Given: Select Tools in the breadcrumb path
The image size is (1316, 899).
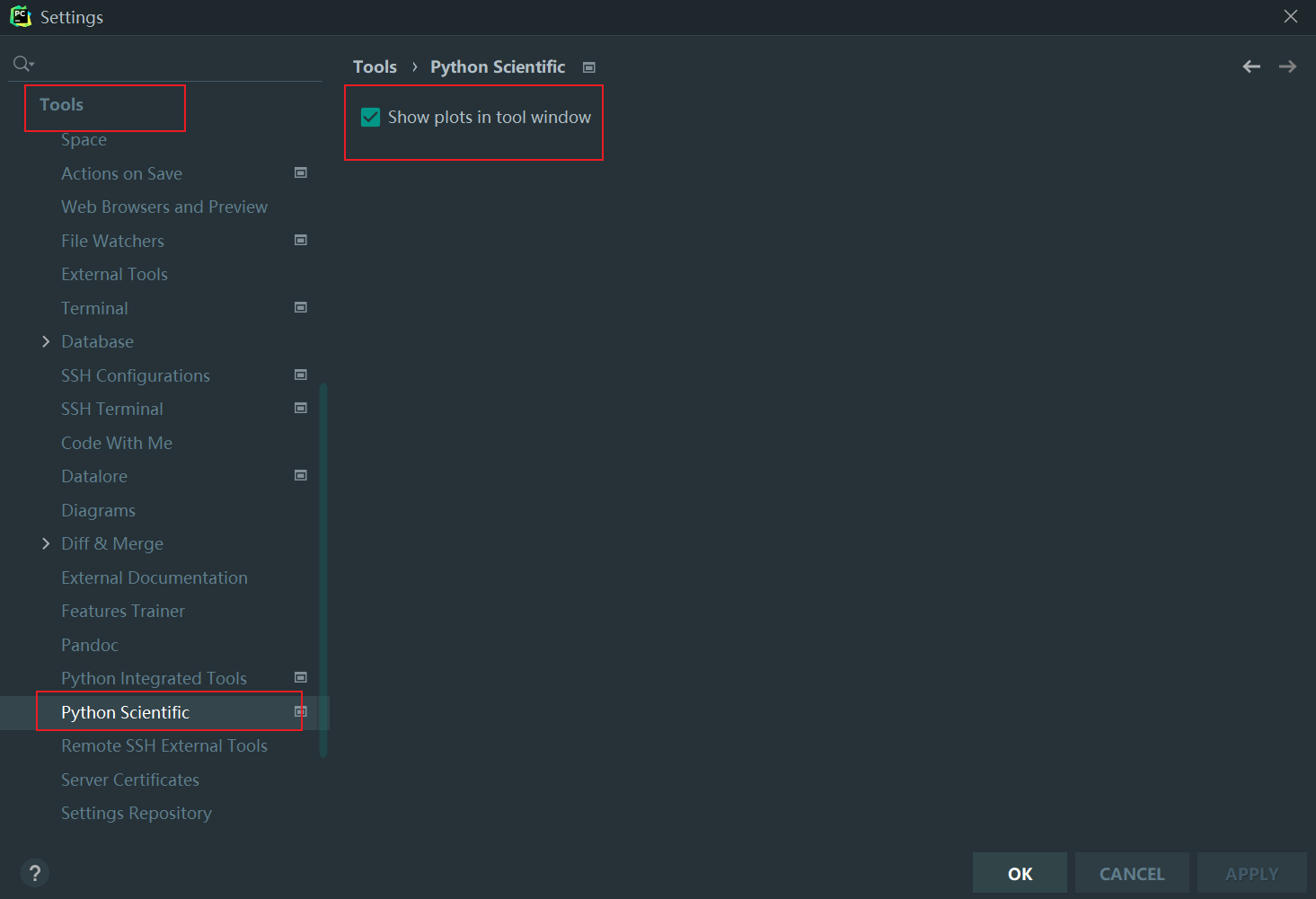Looking at the screenshot, I should click(x=375, y=66).
